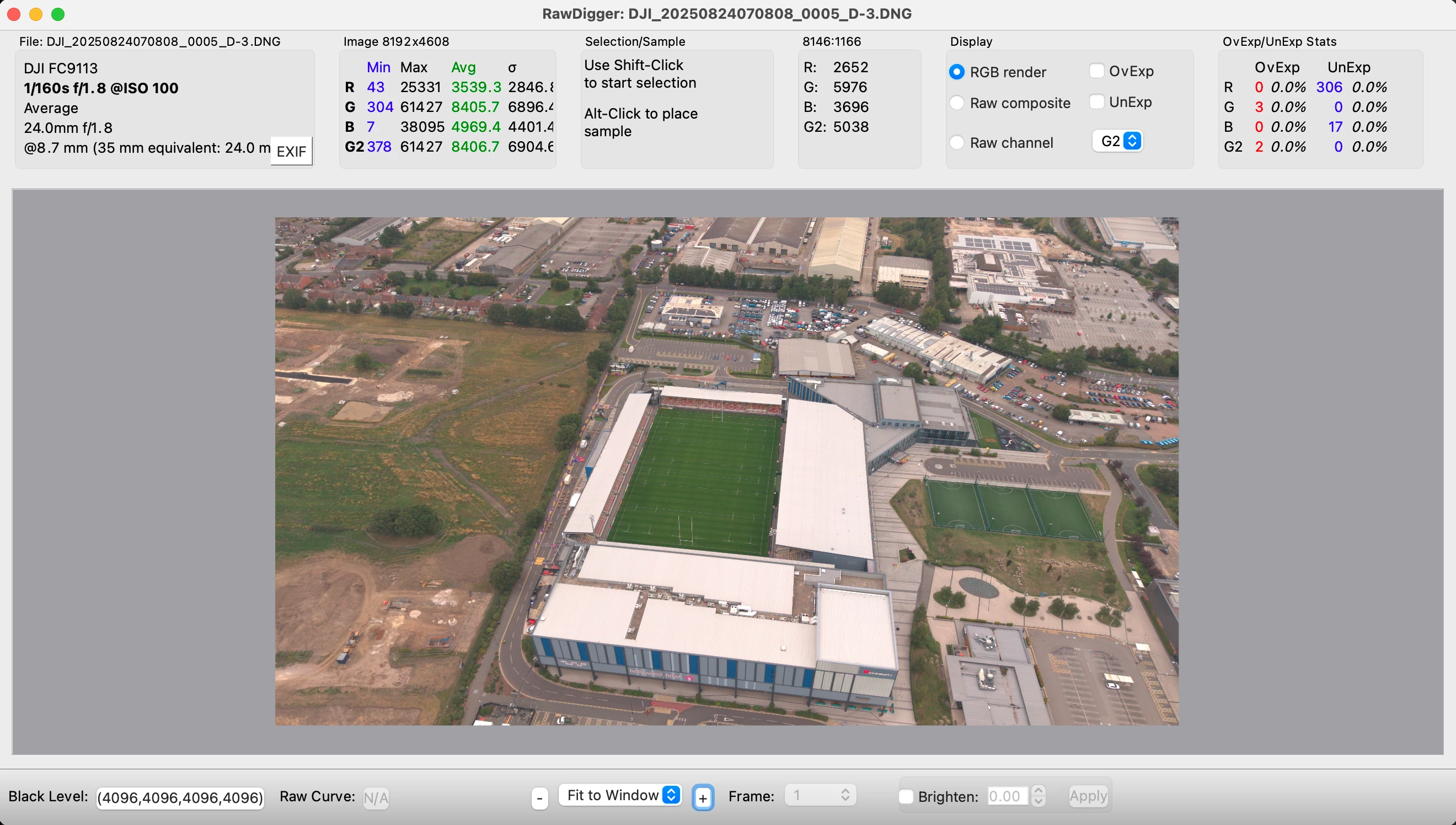
Task: Open the G2 raw channel dropdown
Action: 1118,141
